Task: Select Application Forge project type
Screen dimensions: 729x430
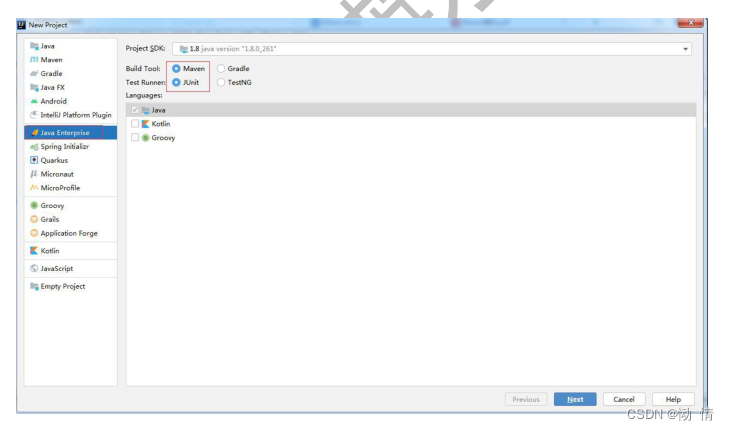Action: click(71, 233)
